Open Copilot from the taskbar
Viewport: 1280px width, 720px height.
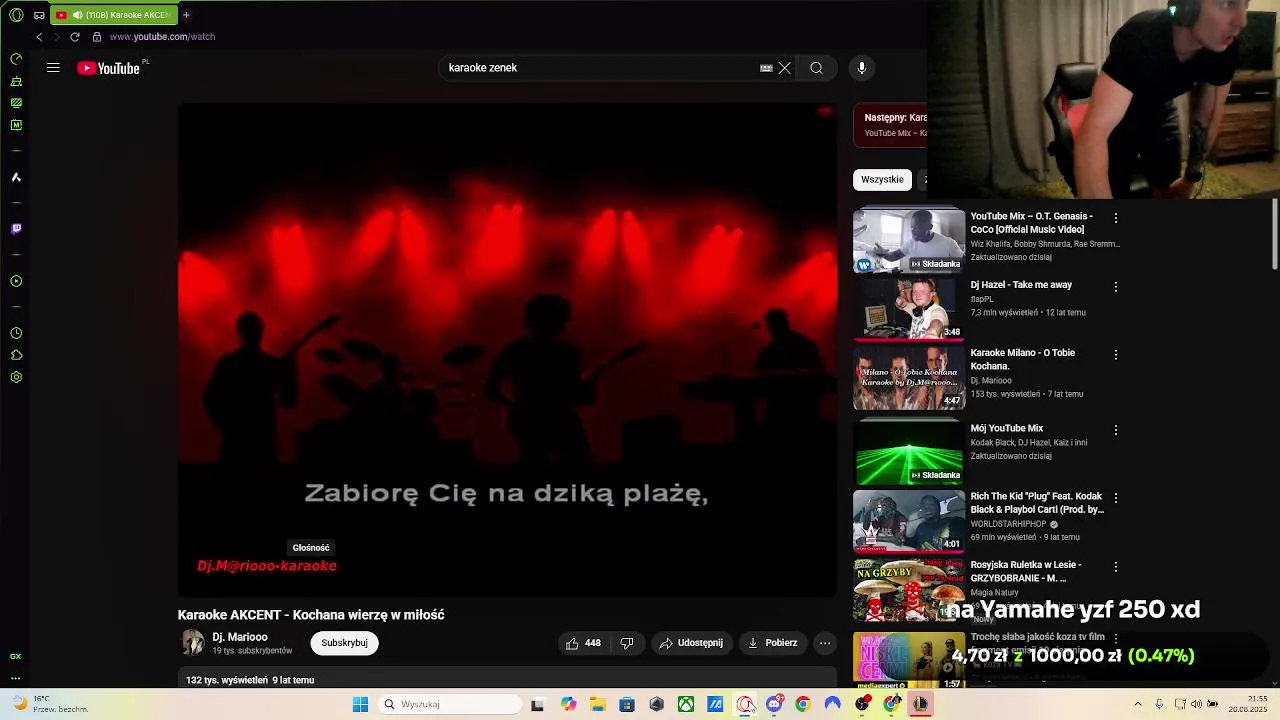[568, 704]
